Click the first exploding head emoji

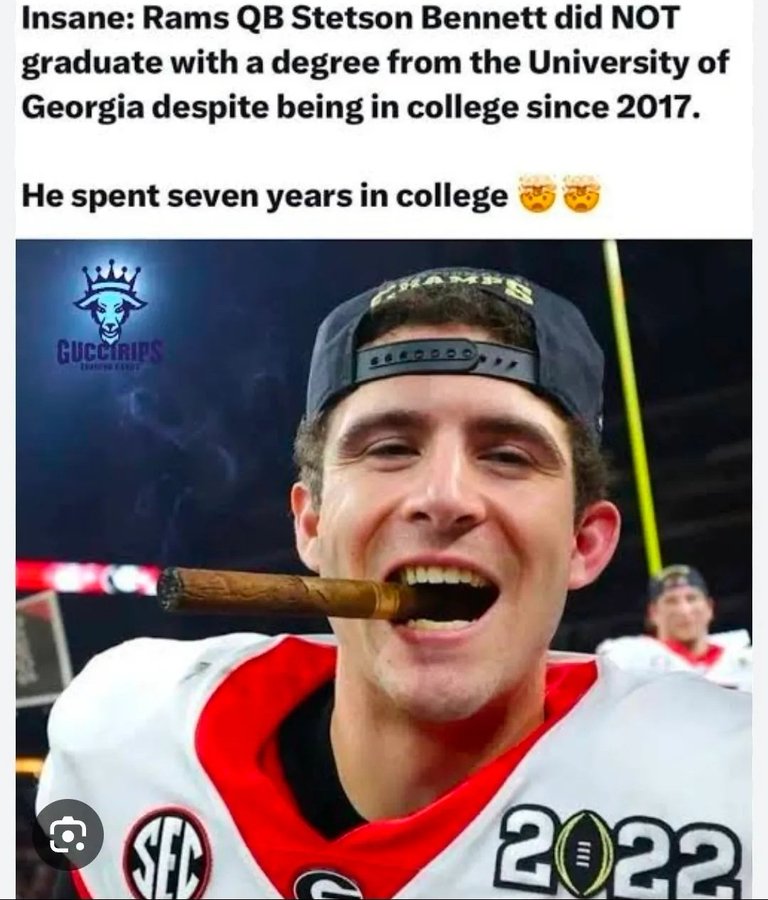click(536, 194)
